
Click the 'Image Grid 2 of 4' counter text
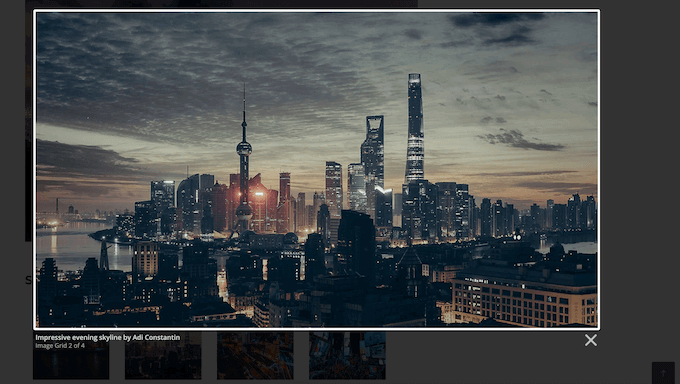point(60,346)
